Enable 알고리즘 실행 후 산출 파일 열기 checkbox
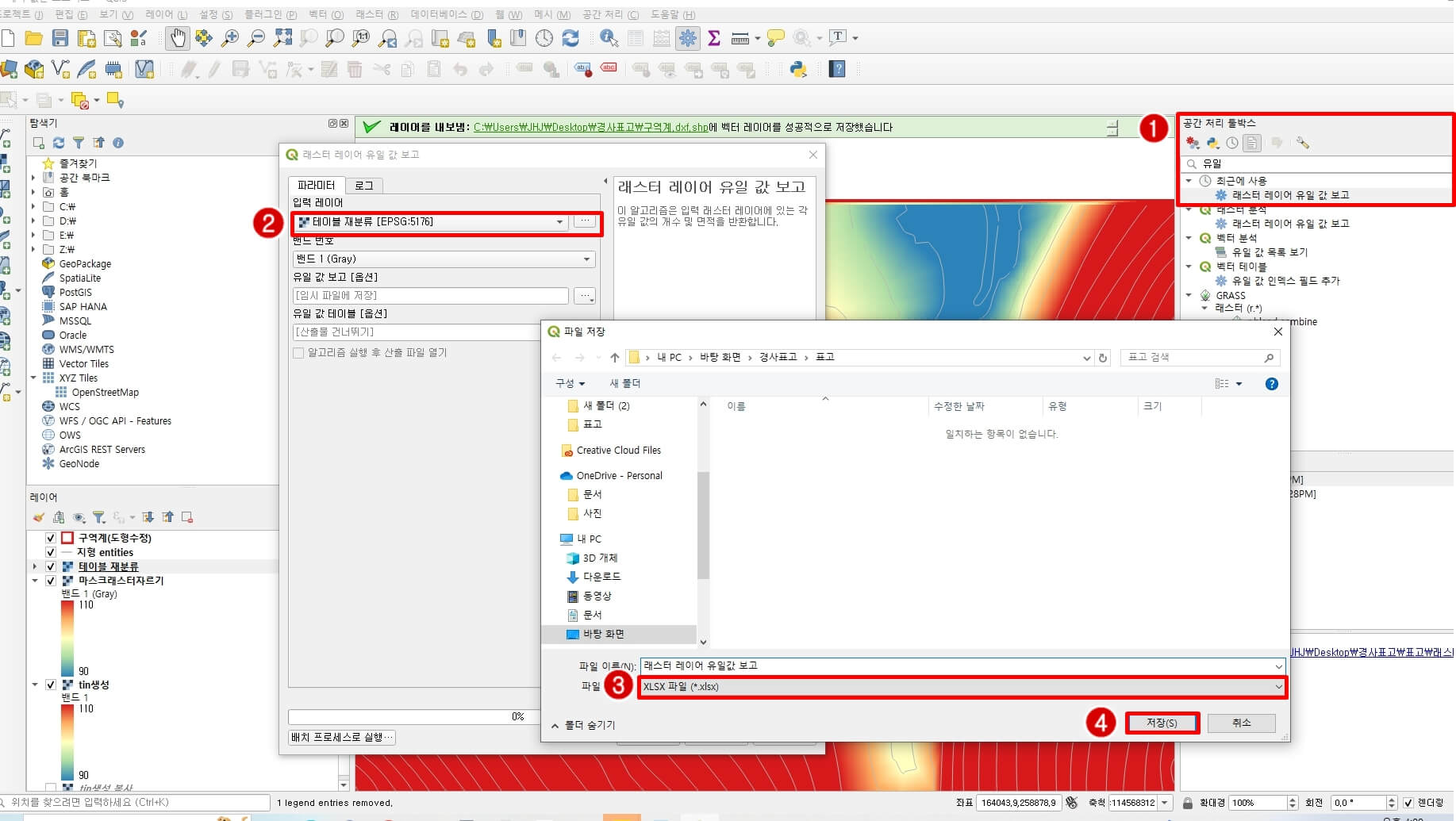1456x821 pixels. point(298,353)
